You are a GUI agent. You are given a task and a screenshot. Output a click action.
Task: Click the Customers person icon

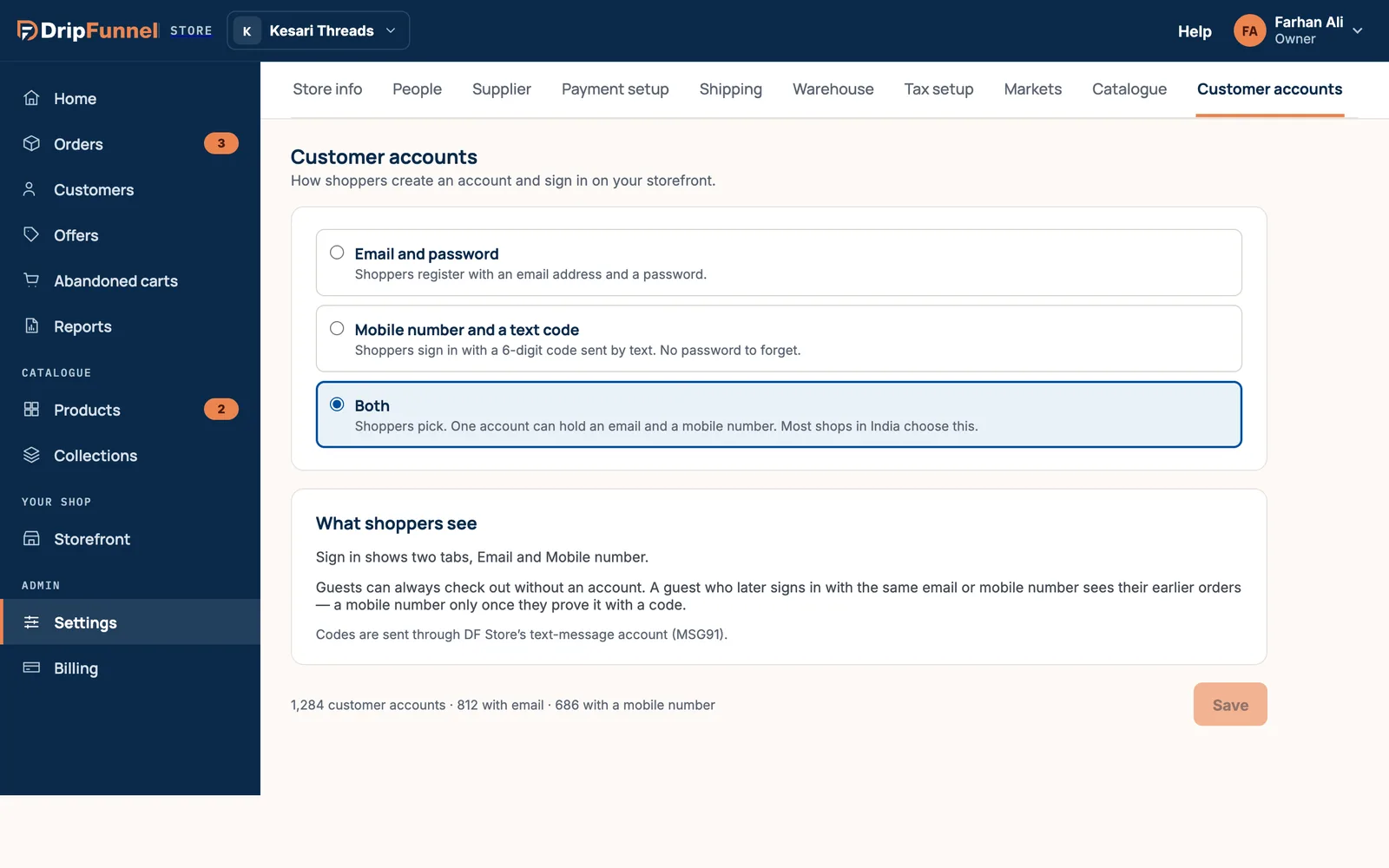pyautogui.click(x=31, y=189)
